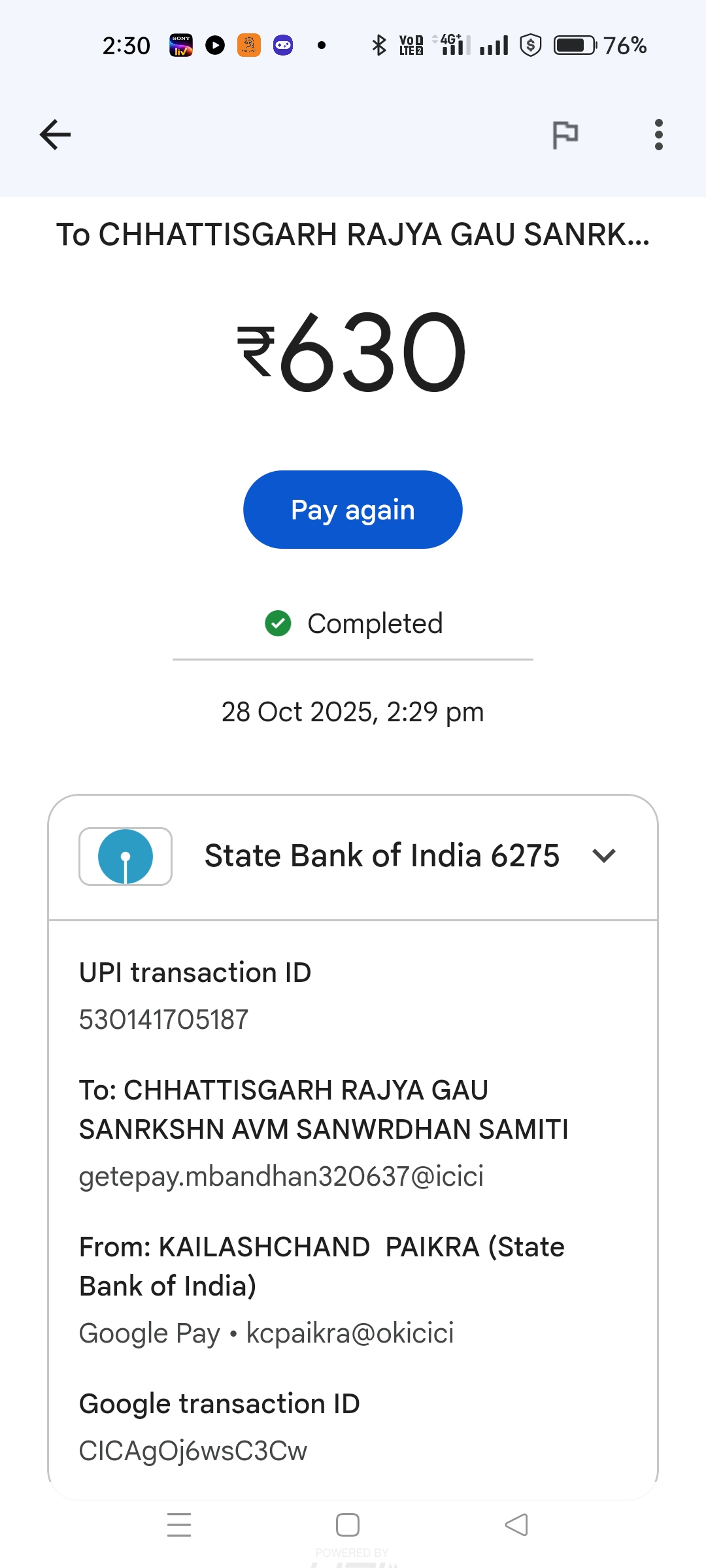
Task: Tap the truncated recipient name heading
Action: click(x=353, y=235)
